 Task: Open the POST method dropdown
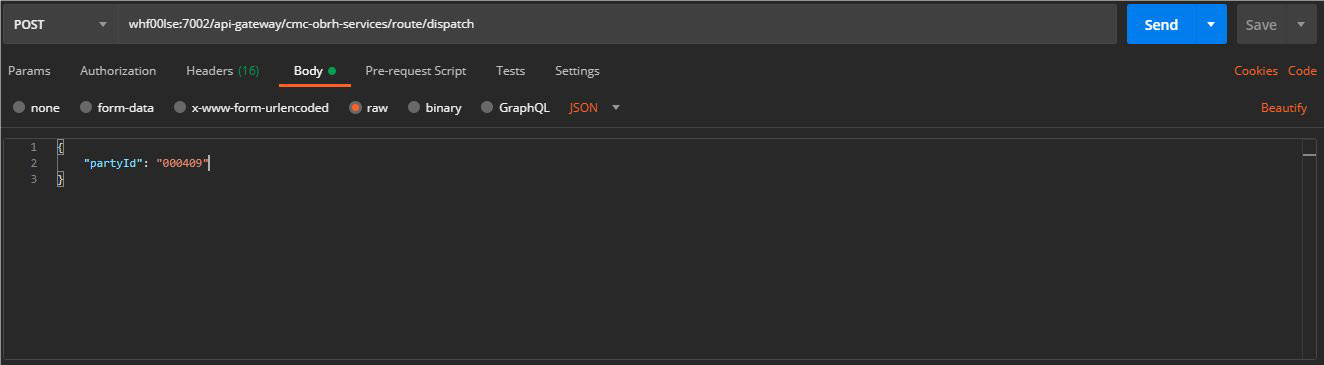60,24
